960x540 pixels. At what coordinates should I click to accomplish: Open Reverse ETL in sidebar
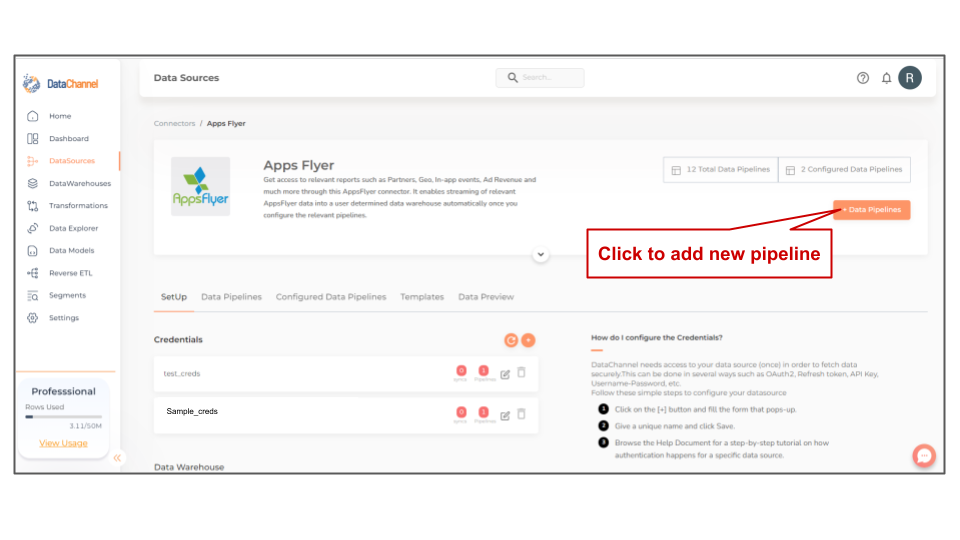(x=70, y=273)
